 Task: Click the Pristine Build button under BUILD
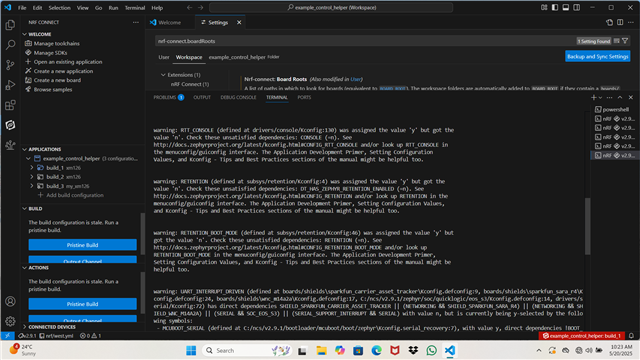(82, 245)
